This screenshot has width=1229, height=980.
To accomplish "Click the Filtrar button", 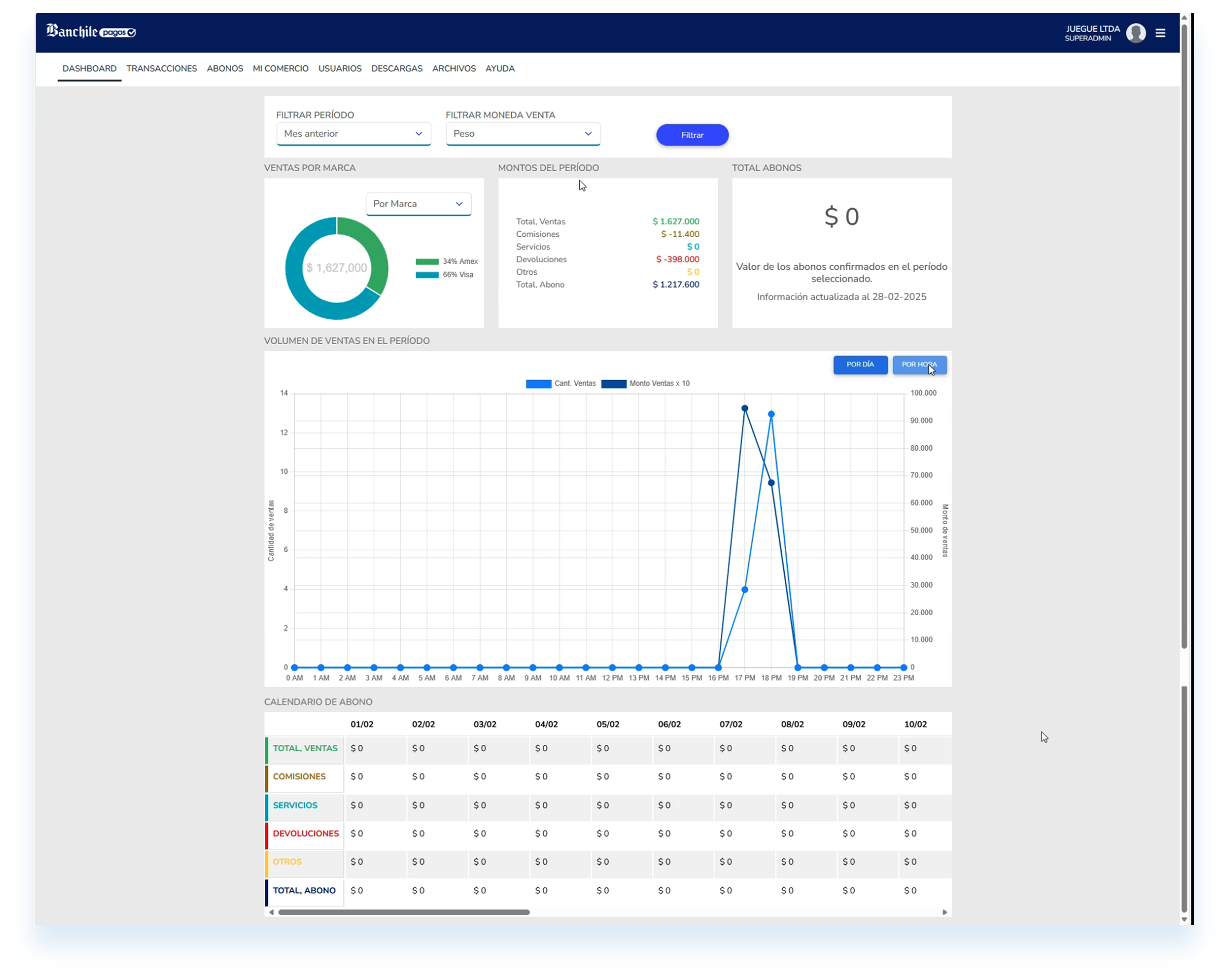I will point(692,135).
